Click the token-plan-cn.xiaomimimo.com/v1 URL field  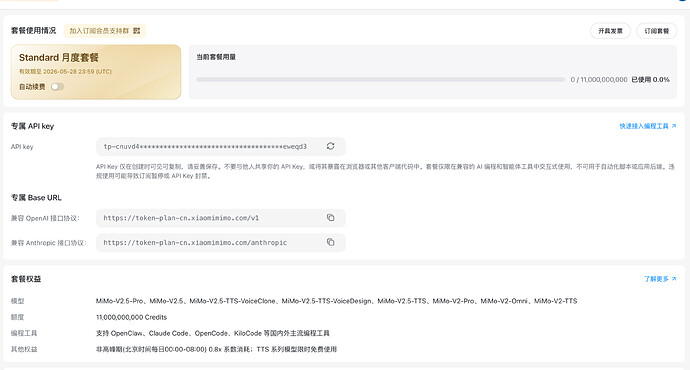(220, 218)
